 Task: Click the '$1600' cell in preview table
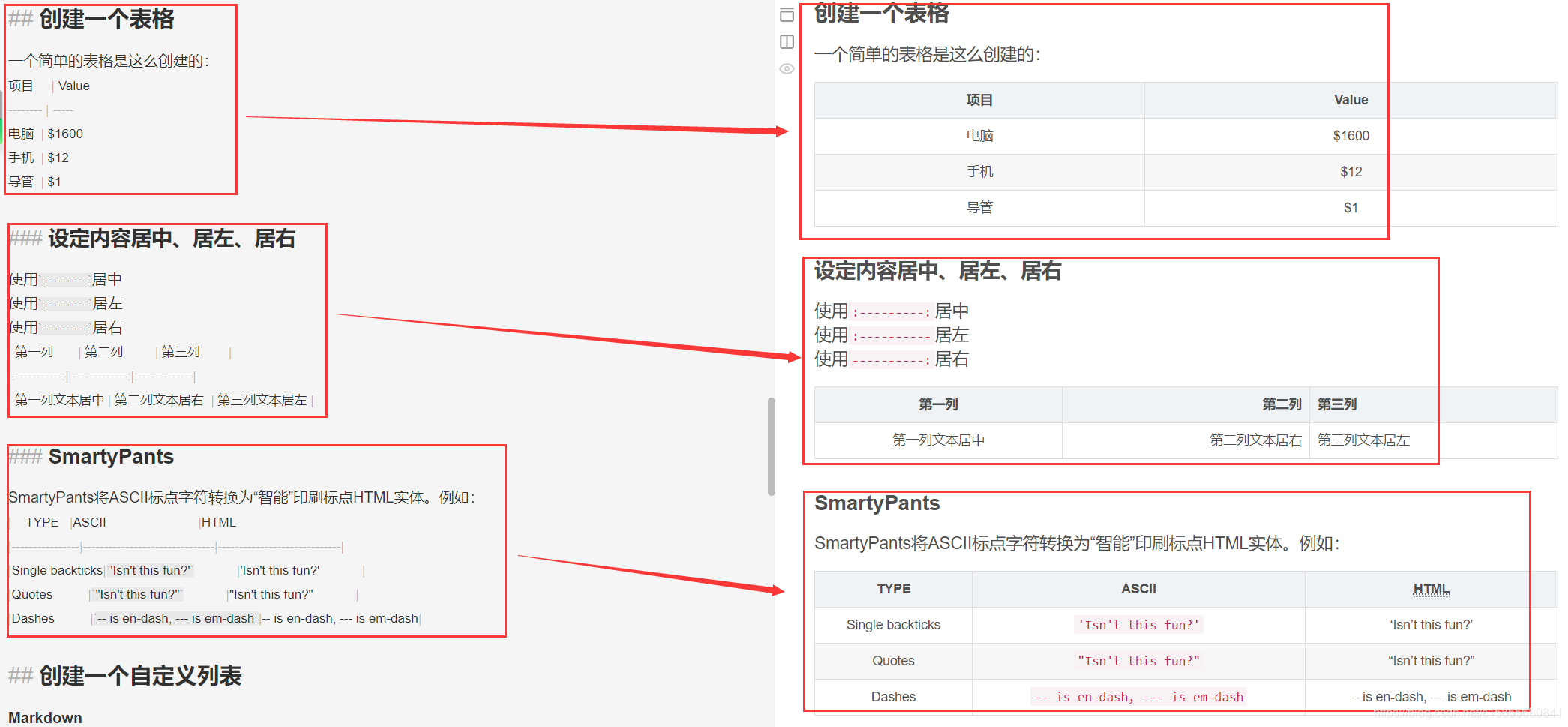[x=1351, y=136]
